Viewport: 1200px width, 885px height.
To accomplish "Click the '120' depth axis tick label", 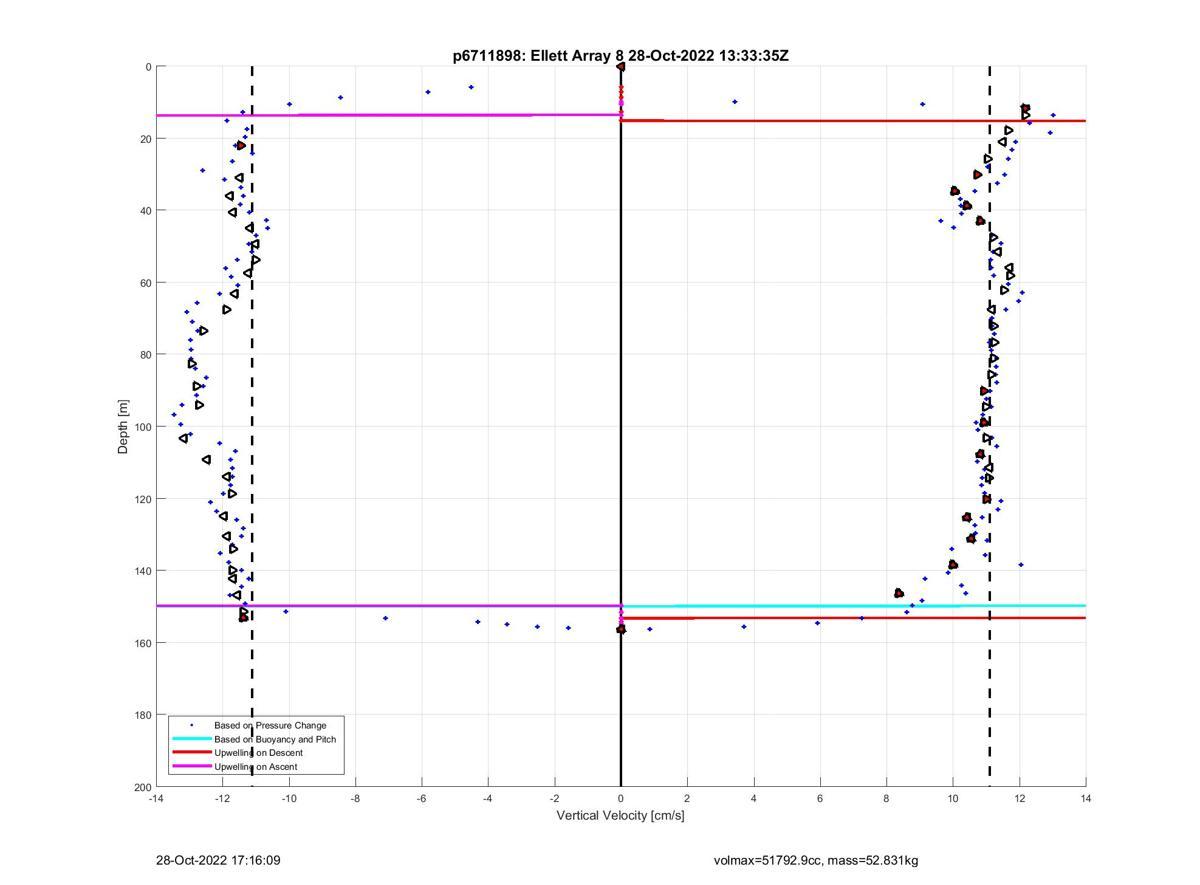I will pyautogui.click(x=142, y=499).
